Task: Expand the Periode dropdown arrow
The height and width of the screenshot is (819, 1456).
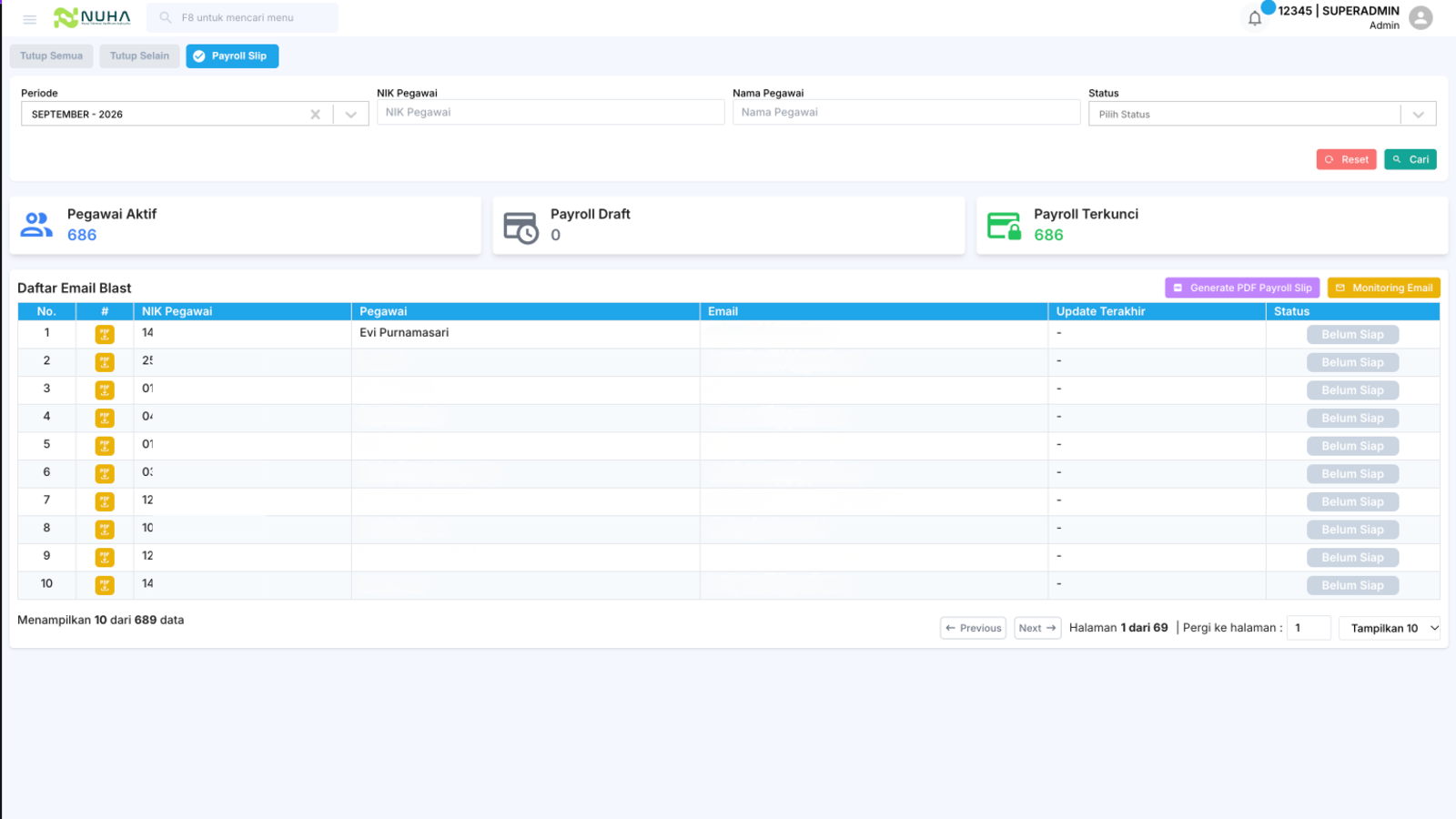Action: [x=350, y=115]
